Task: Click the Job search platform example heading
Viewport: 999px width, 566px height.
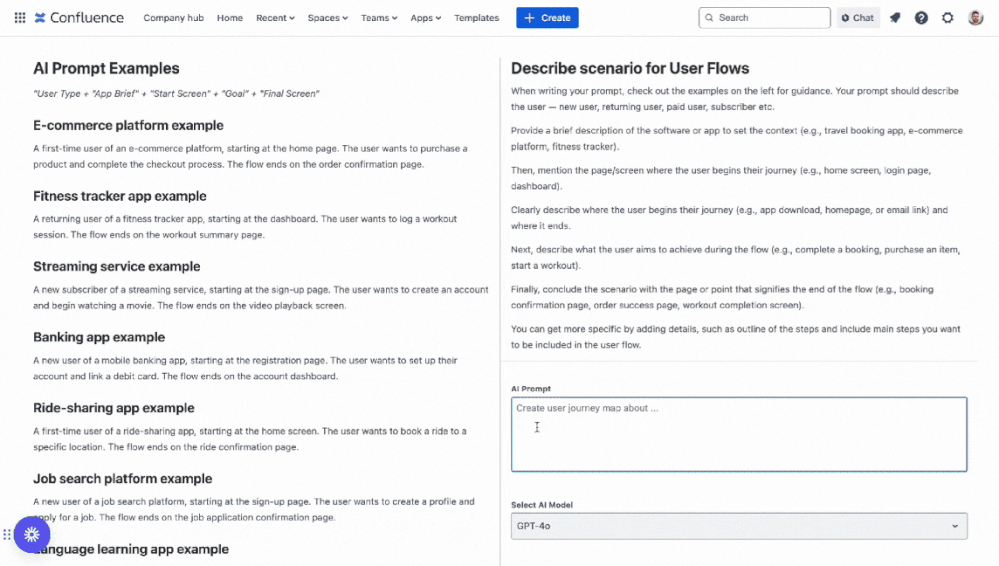Action: click(122, 479)
